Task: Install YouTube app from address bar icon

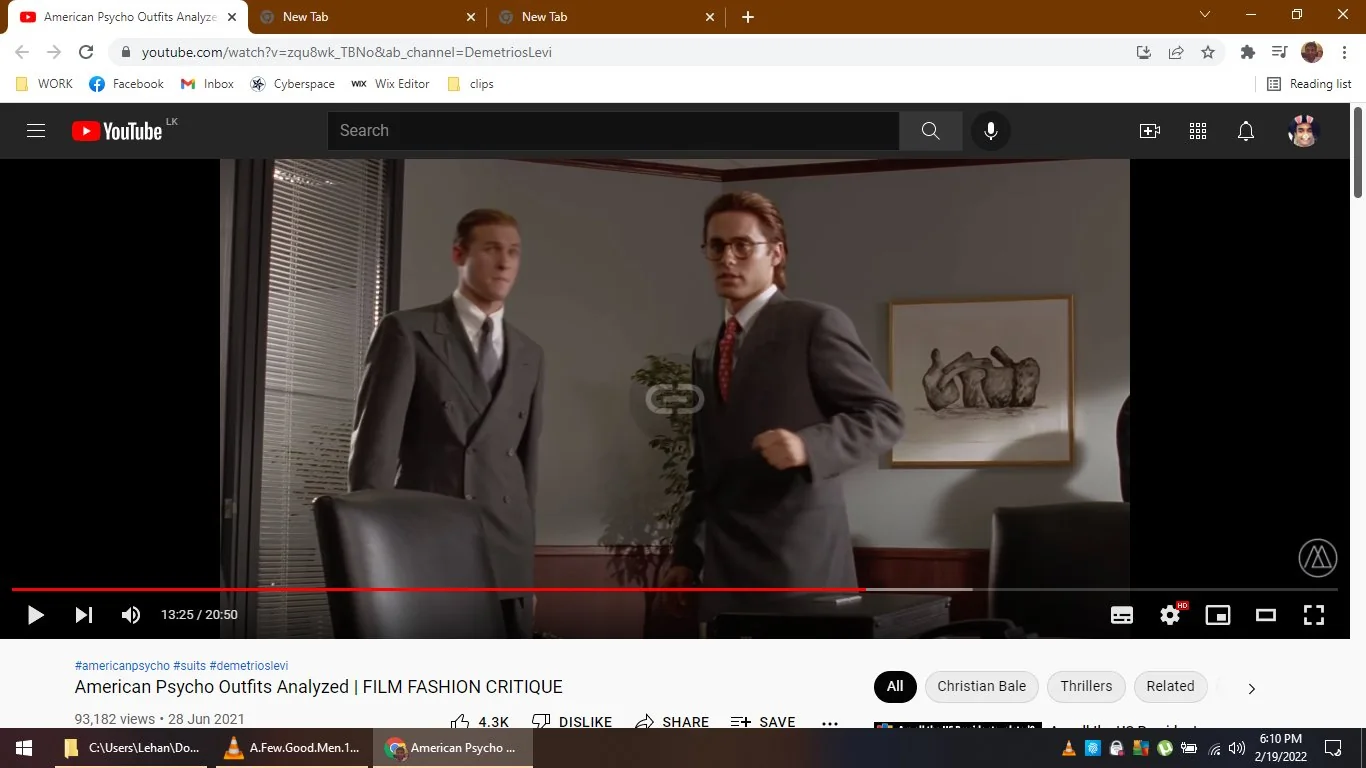Action: click(1144, 52)
